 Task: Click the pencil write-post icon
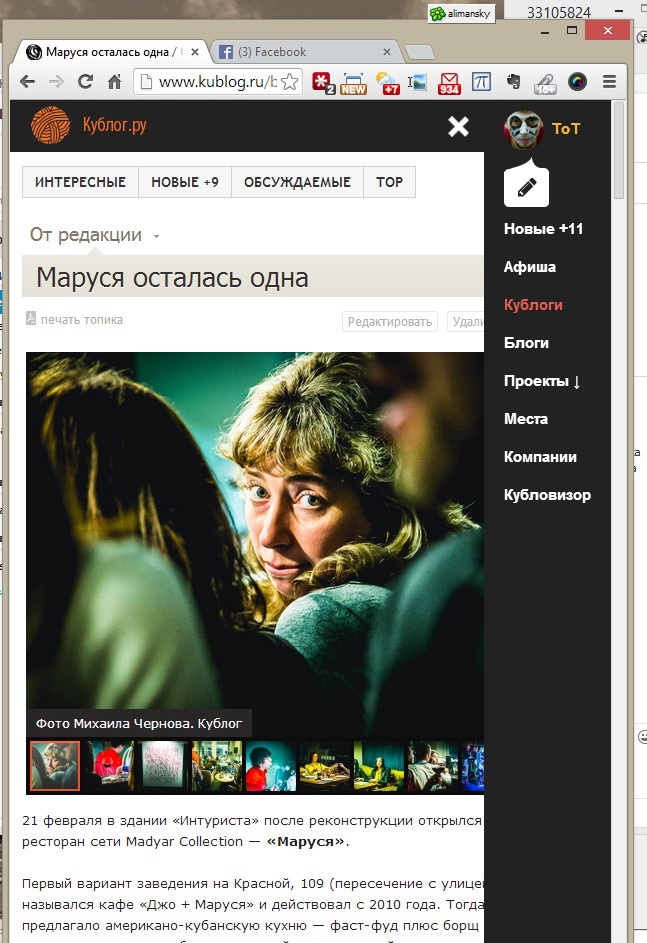click(526, 188)
